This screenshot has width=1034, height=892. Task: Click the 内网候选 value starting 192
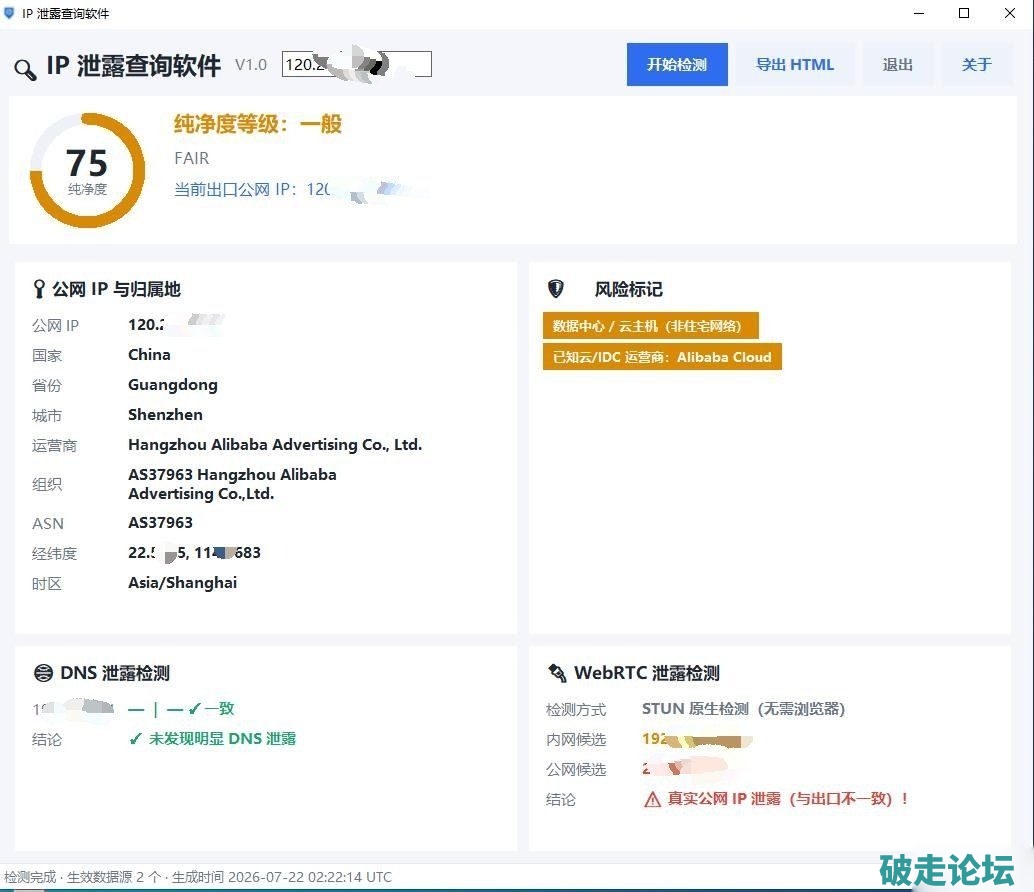(696, 740)
